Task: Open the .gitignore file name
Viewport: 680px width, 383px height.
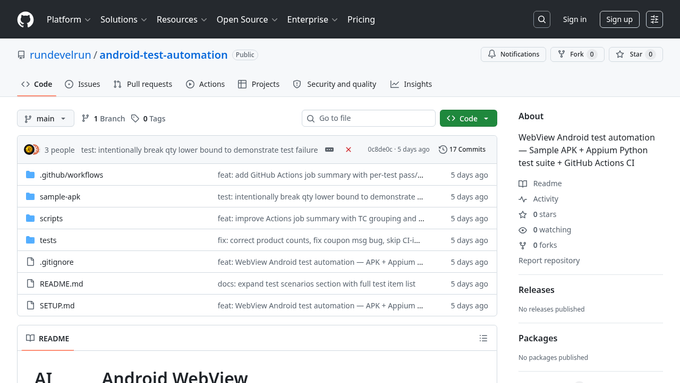Action: pyautogui.click(x=56, y=262)
